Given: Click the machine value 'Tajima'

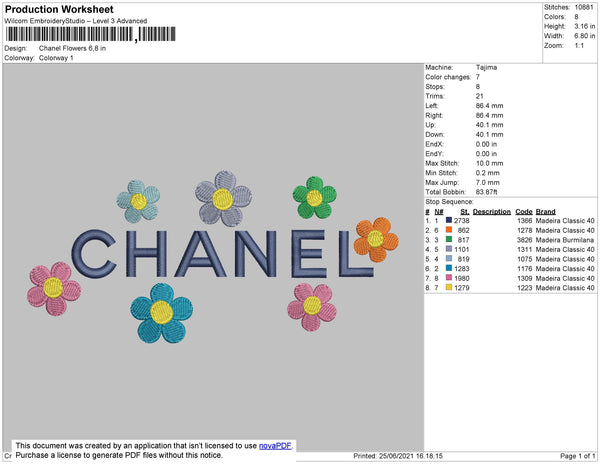Looking at the screenshot, I should pos(486,67).
